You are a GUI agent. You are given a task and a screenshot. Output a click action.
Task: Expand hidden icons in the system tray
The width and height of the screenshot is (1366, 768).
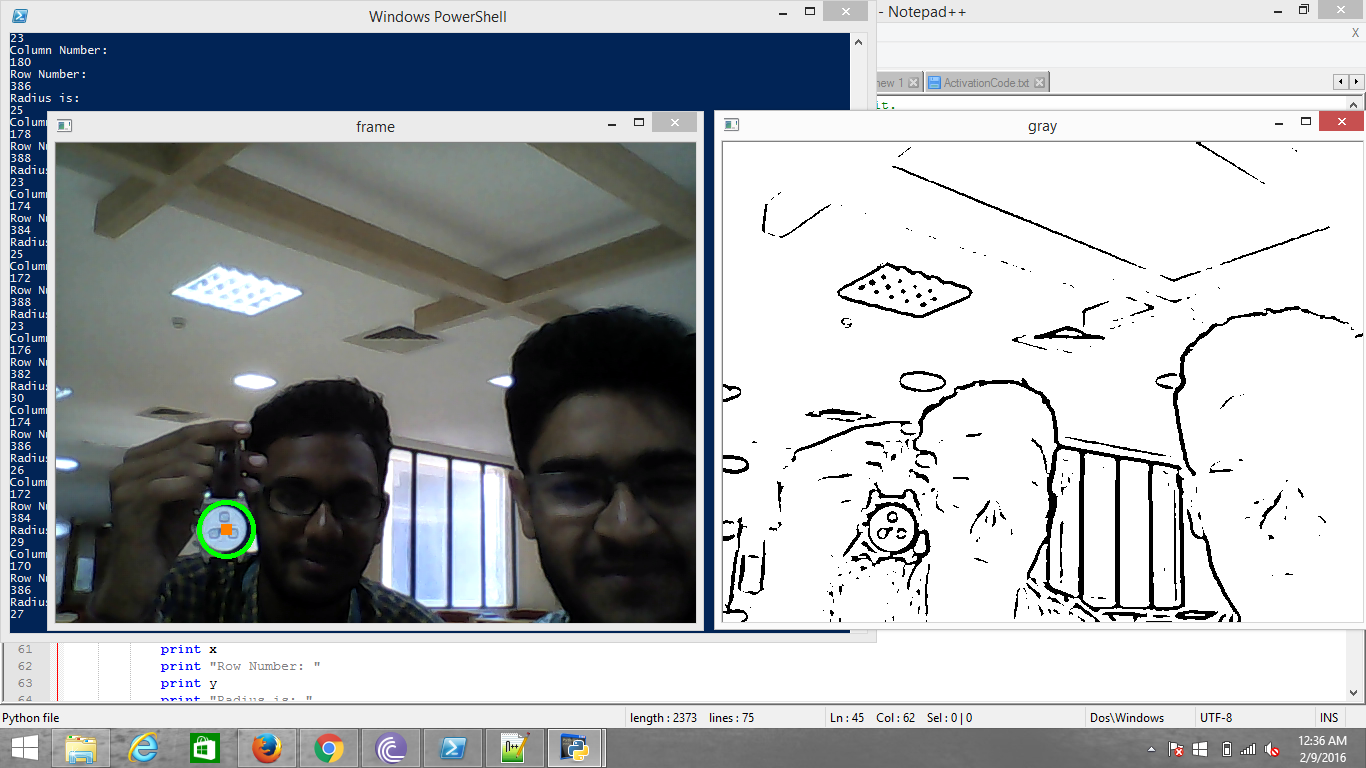pyautogui.click(x=1152, y=748)
